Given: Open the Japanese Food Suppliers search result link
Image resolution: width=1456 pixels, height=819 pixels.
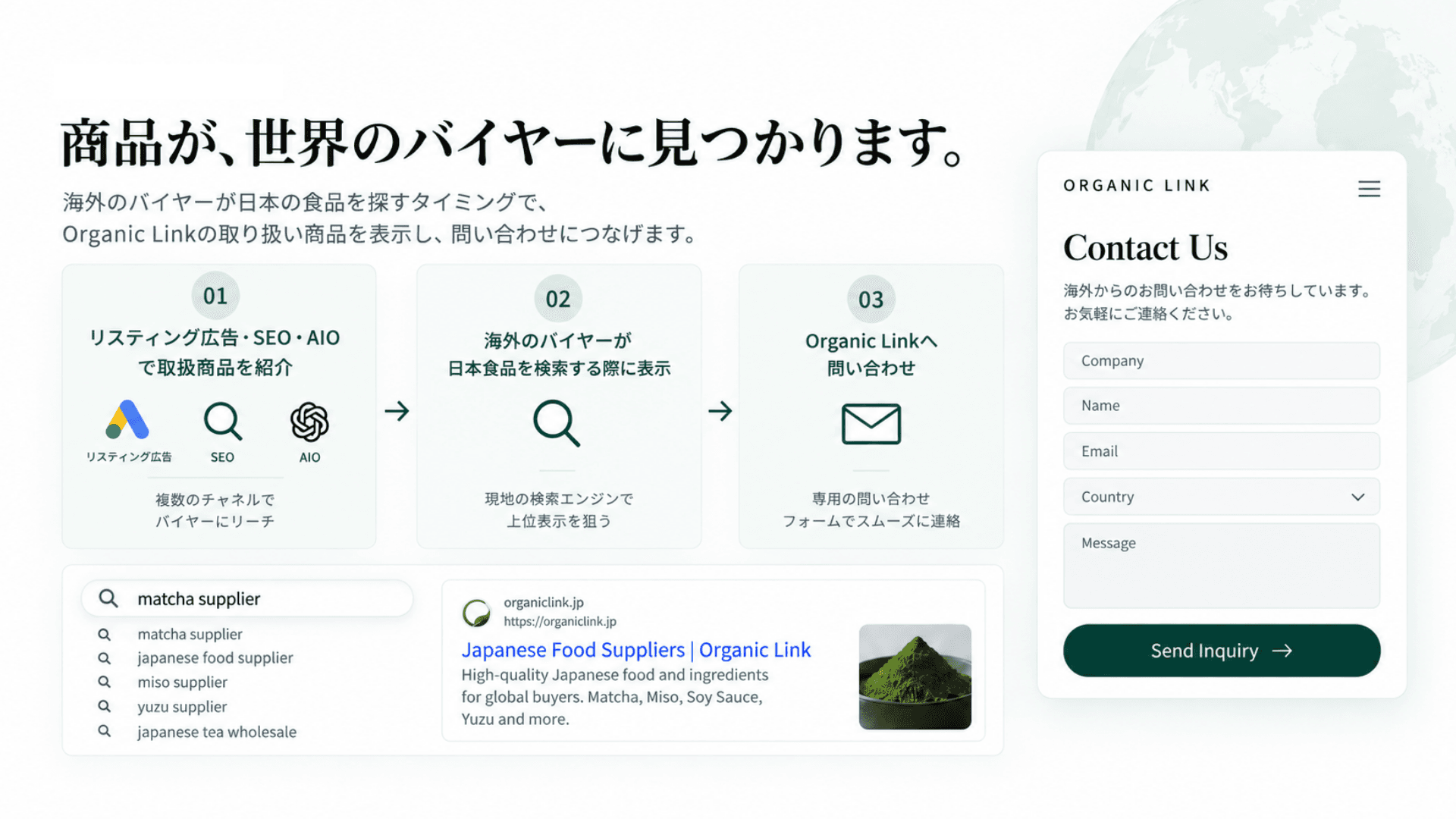Looking at the screenshot, I should click(x=635, y=650).
